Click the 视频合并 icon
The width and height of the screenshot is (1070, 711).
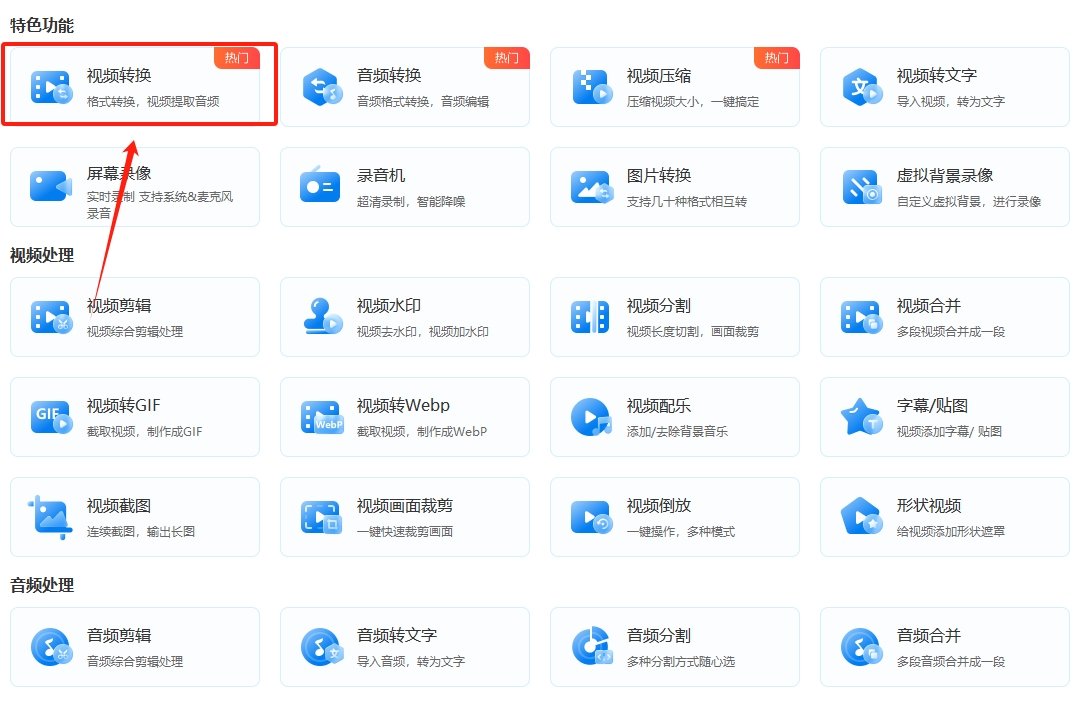(862, 317)
